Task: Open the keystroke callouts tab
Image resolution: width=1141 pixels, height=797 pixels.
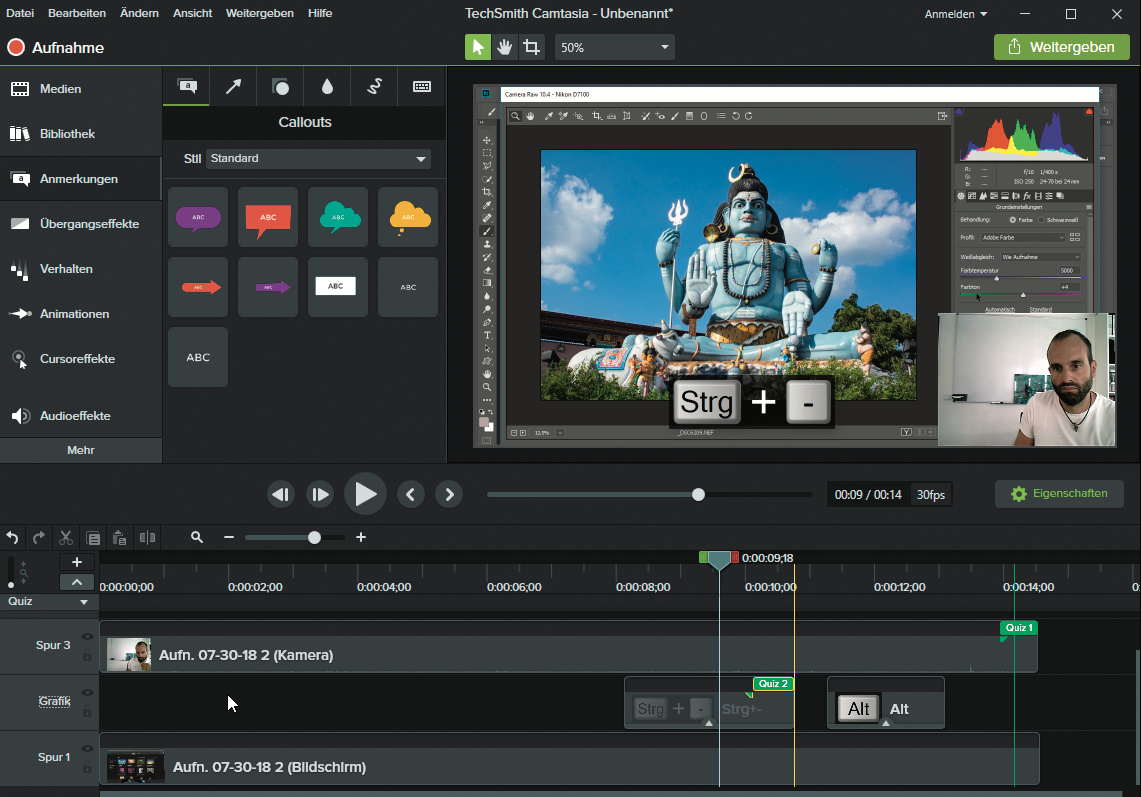Action: point(421,87)
